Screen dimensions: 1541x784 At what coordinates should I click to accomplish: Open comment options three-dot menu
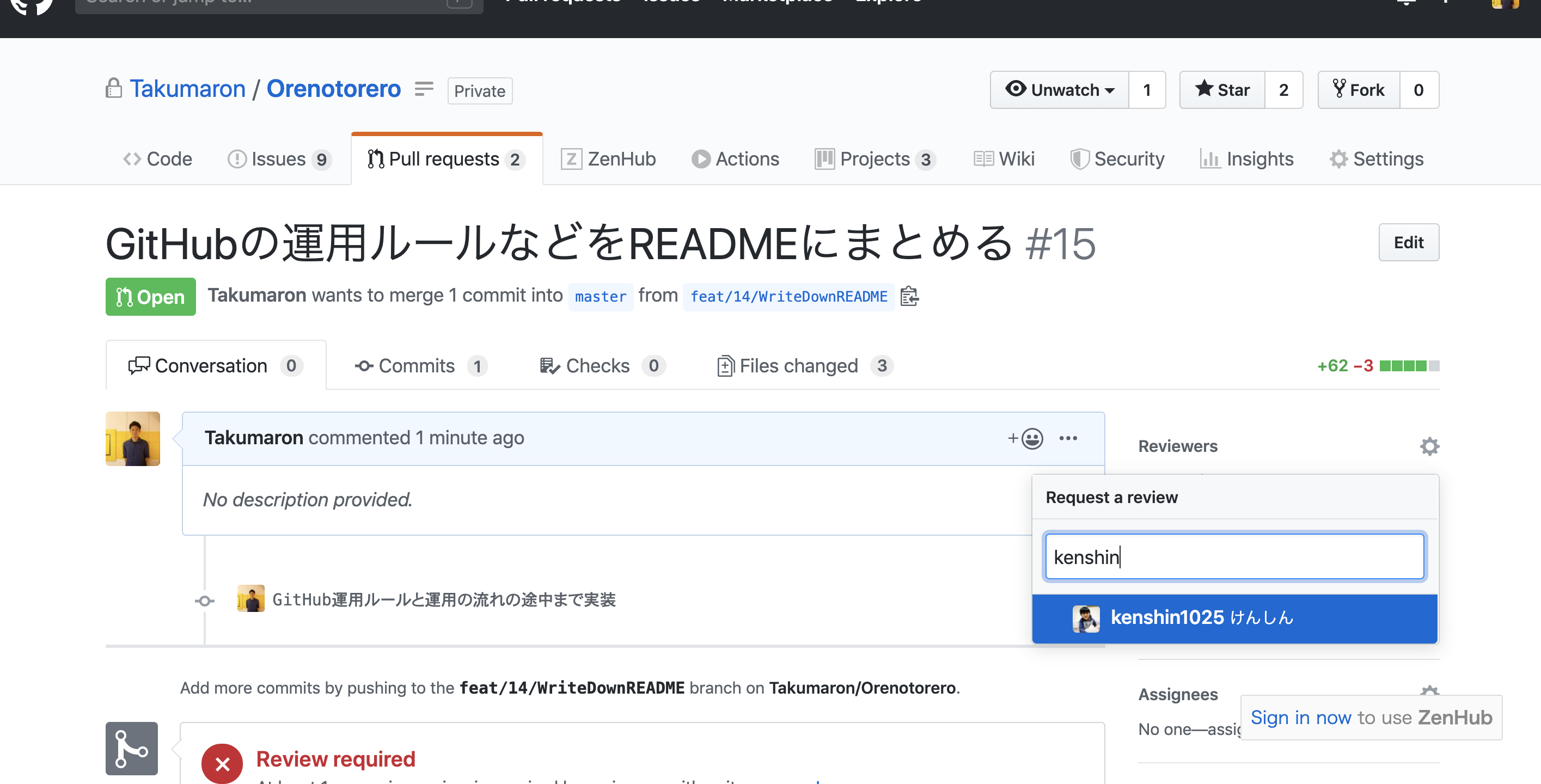[x=1068, y=438]
